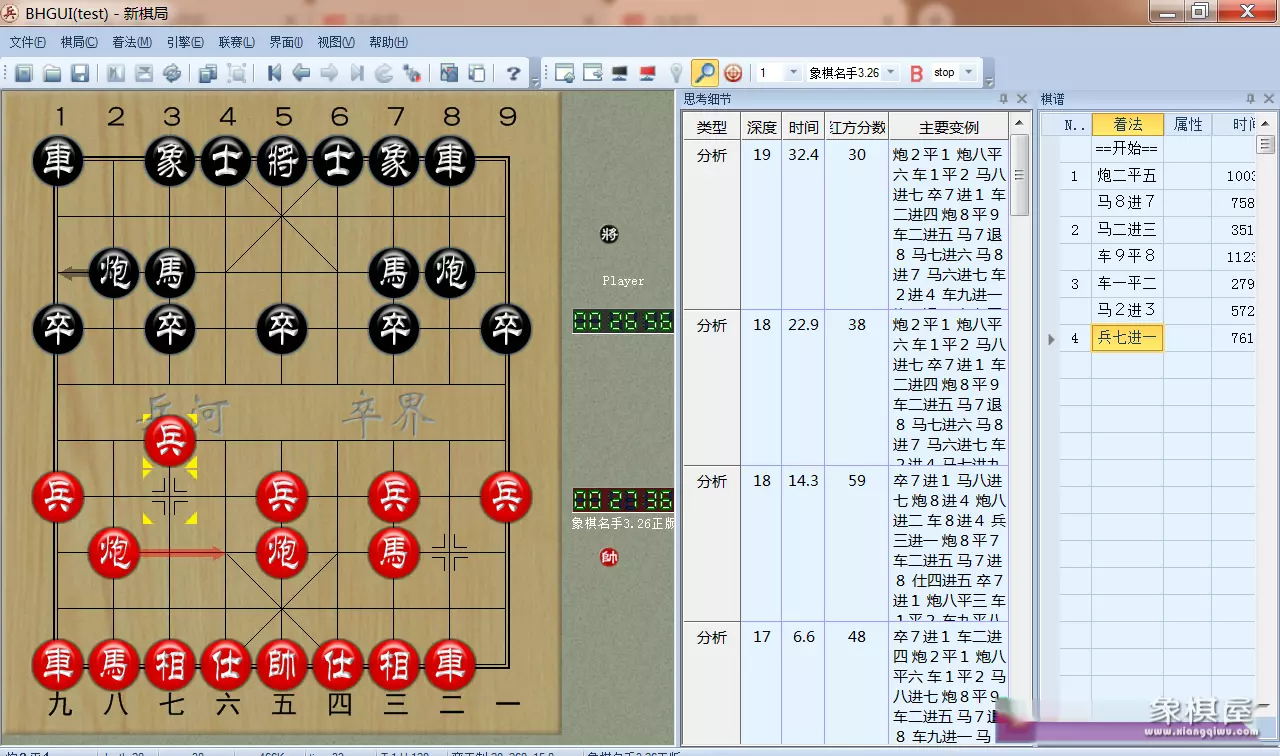Open a game file with folder icon
The height and width of the screenshot is (756, 1280).
[52, 73]
